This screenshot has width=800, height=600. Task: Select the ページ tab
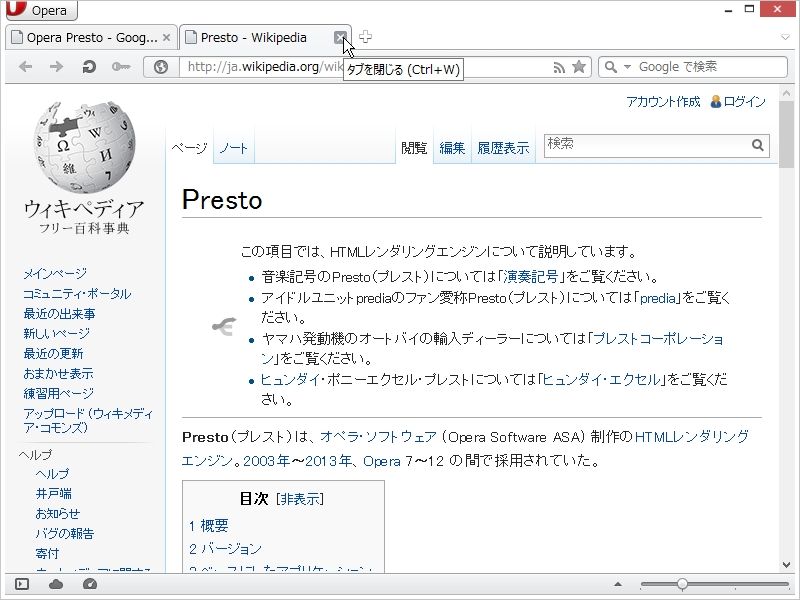click(189, 148)
